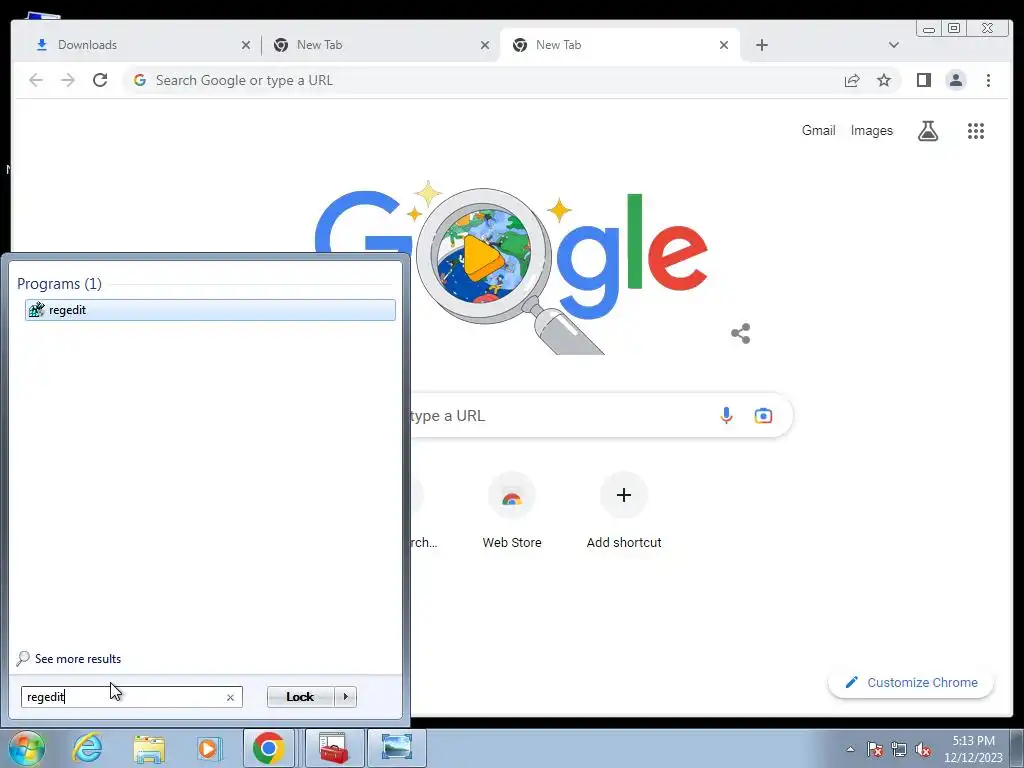Screen dimensions: 1024x768
Task: Go back with the back arrow
Action: coord(36,80)
